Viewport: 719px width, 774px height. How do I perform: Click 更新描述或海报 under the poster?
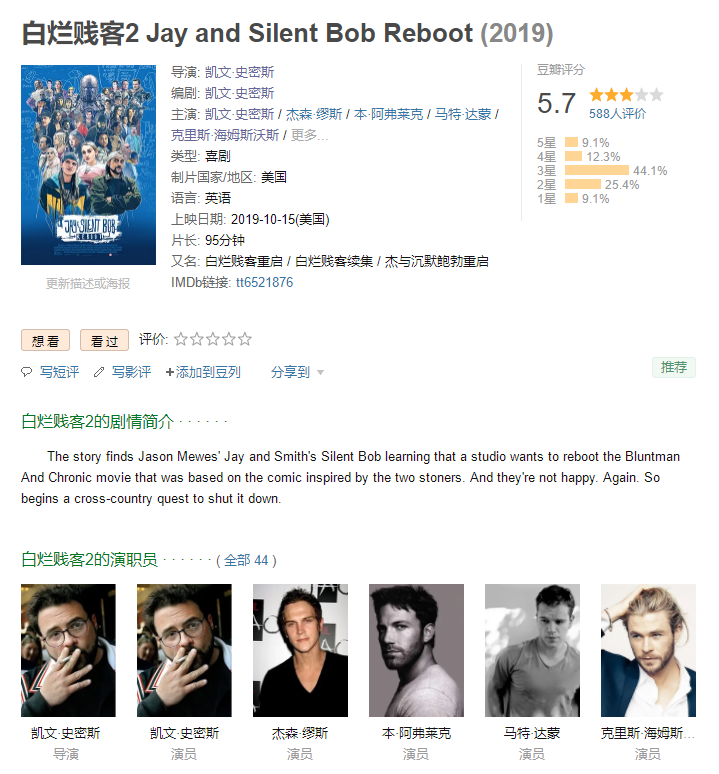pyautogui.click(x=88, y=283)
